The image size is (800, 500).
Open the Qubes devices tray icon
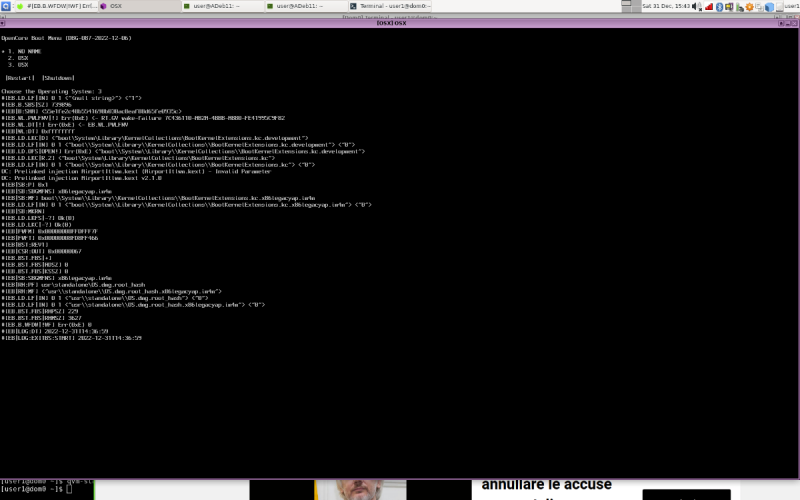(759, 7)
